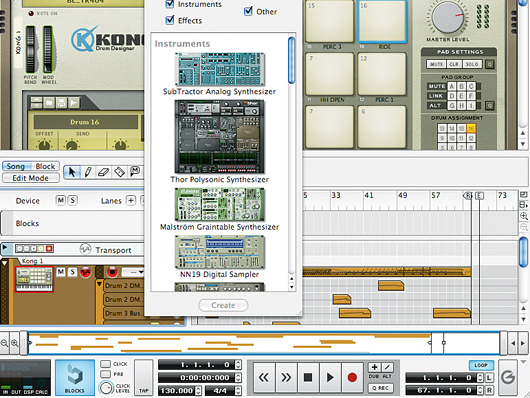This screenshot has width=530, height=398.
Task: Click the Edit Mode button
Action: point(31,178)
